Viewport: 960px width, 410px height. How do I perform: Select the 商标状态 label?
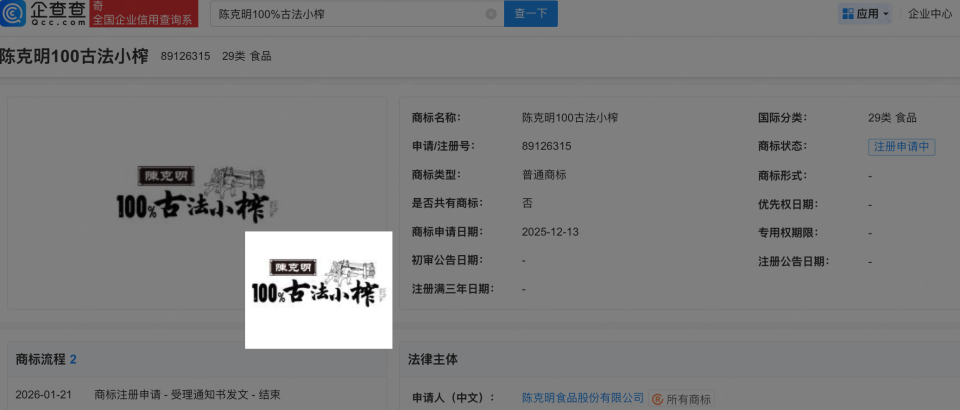tap(783, 146)
